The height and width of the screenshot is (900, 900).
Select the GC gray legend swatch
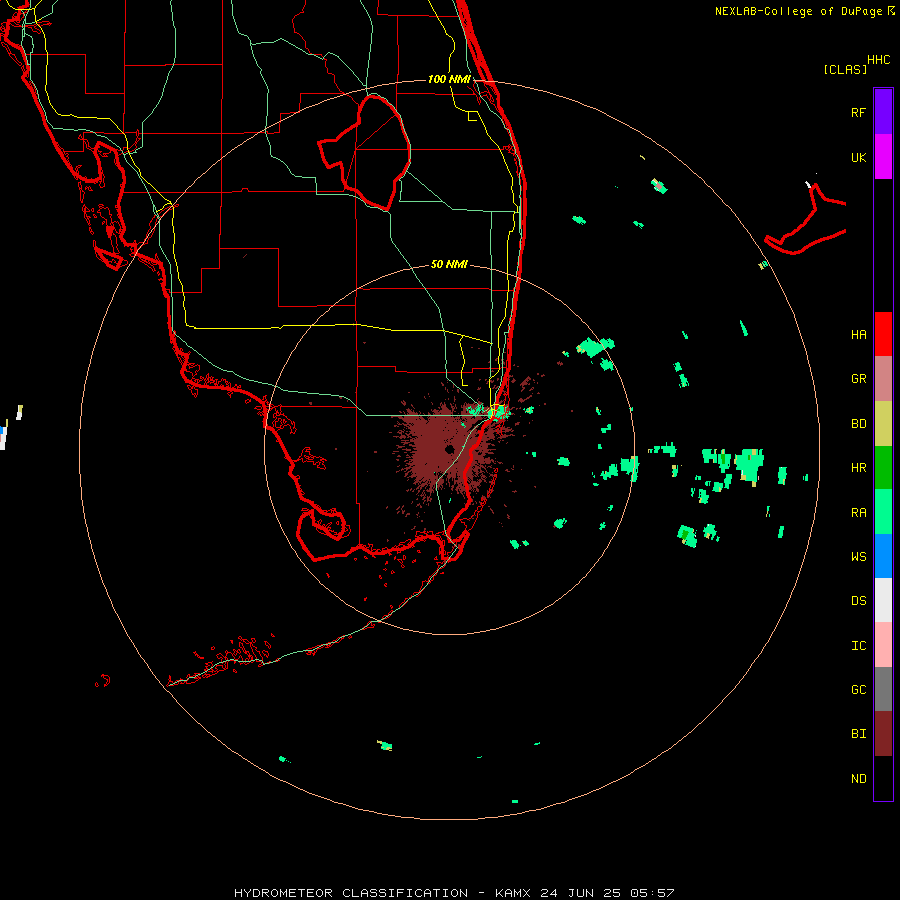click(883, 689)
